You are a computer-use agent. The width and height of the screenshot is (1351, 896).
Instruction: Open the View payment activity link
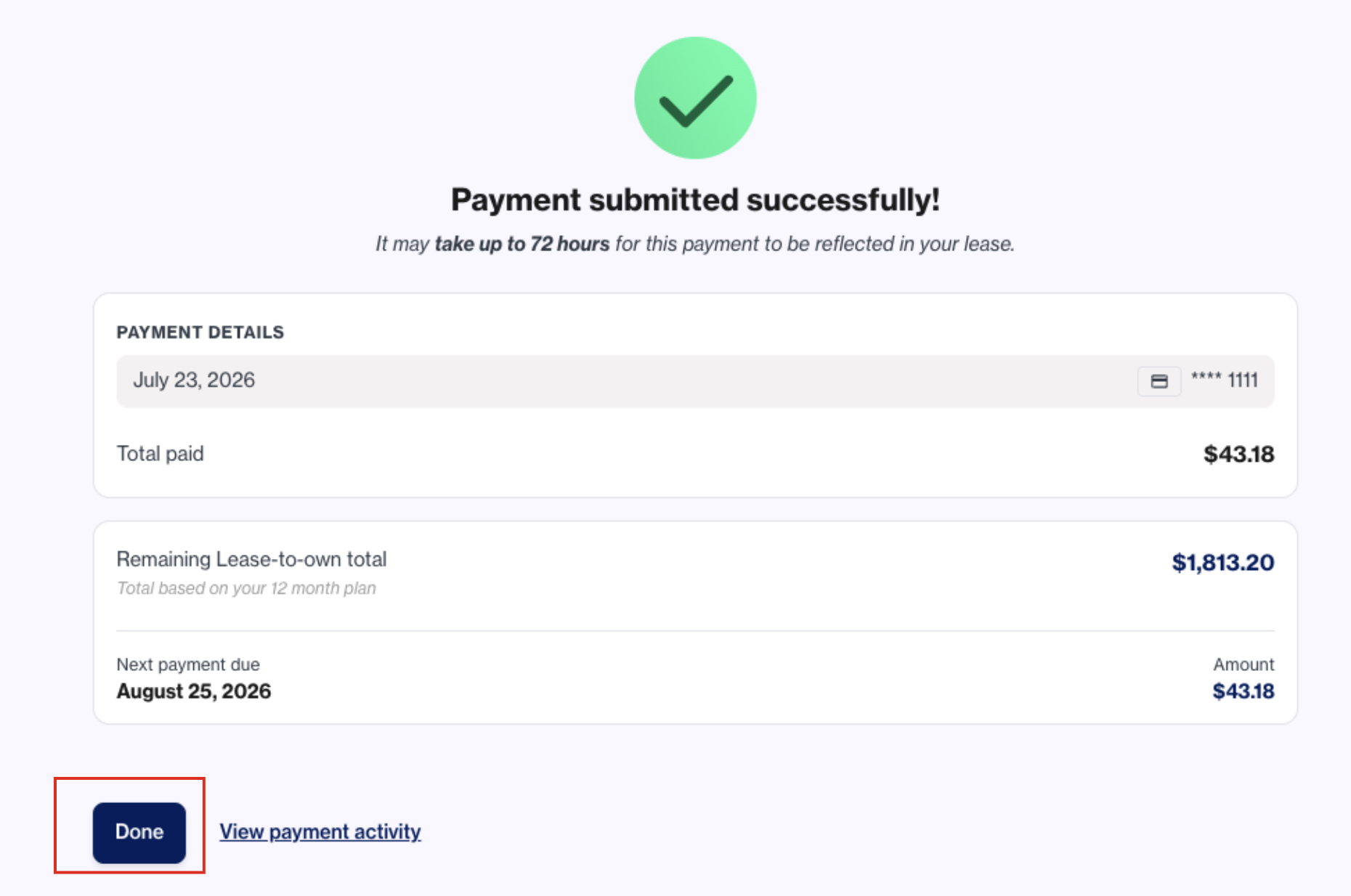[320, 831]
